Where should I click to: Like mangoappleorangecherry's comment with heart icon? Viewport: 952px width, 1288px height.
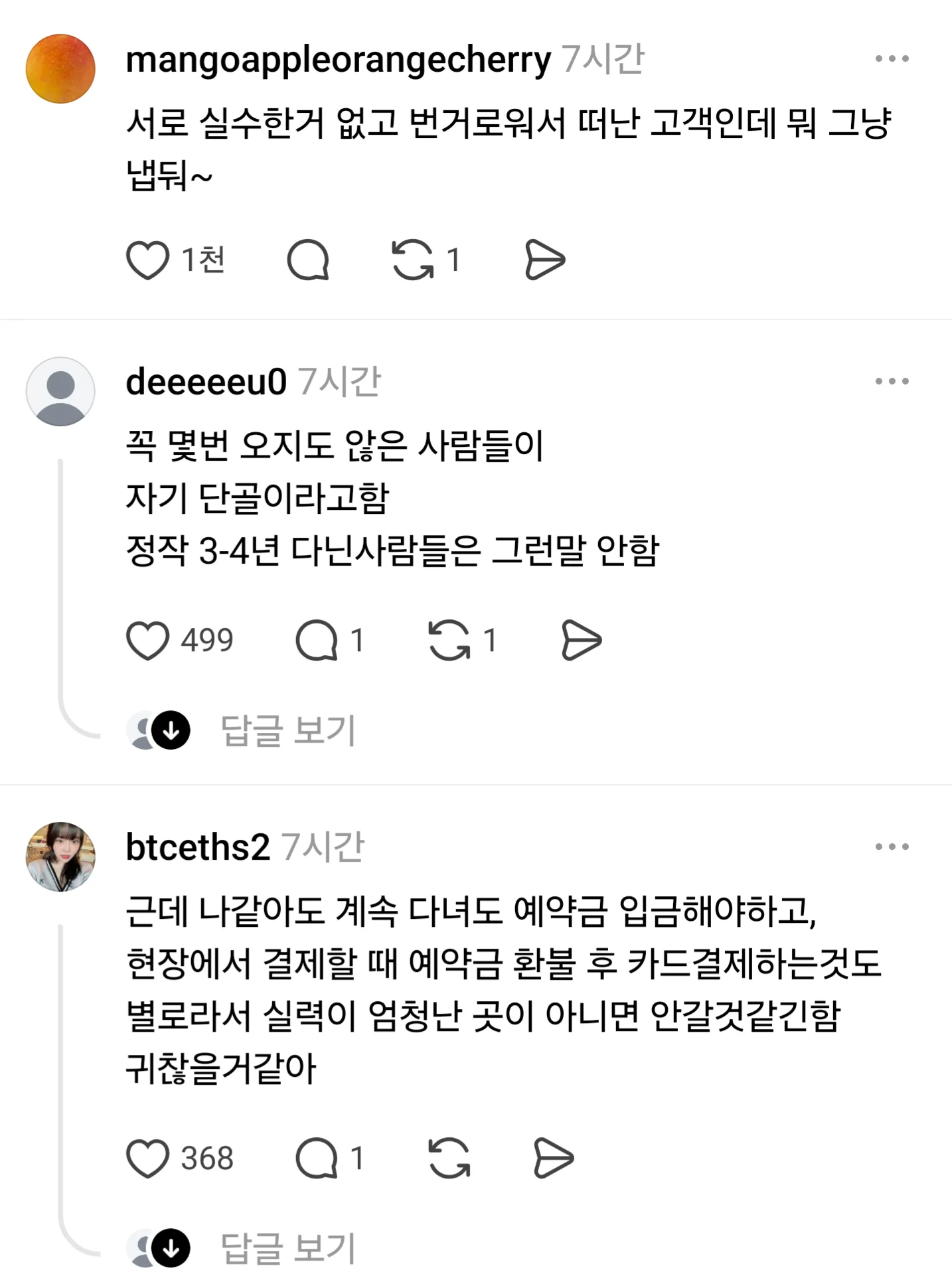(x=147, y=260)
